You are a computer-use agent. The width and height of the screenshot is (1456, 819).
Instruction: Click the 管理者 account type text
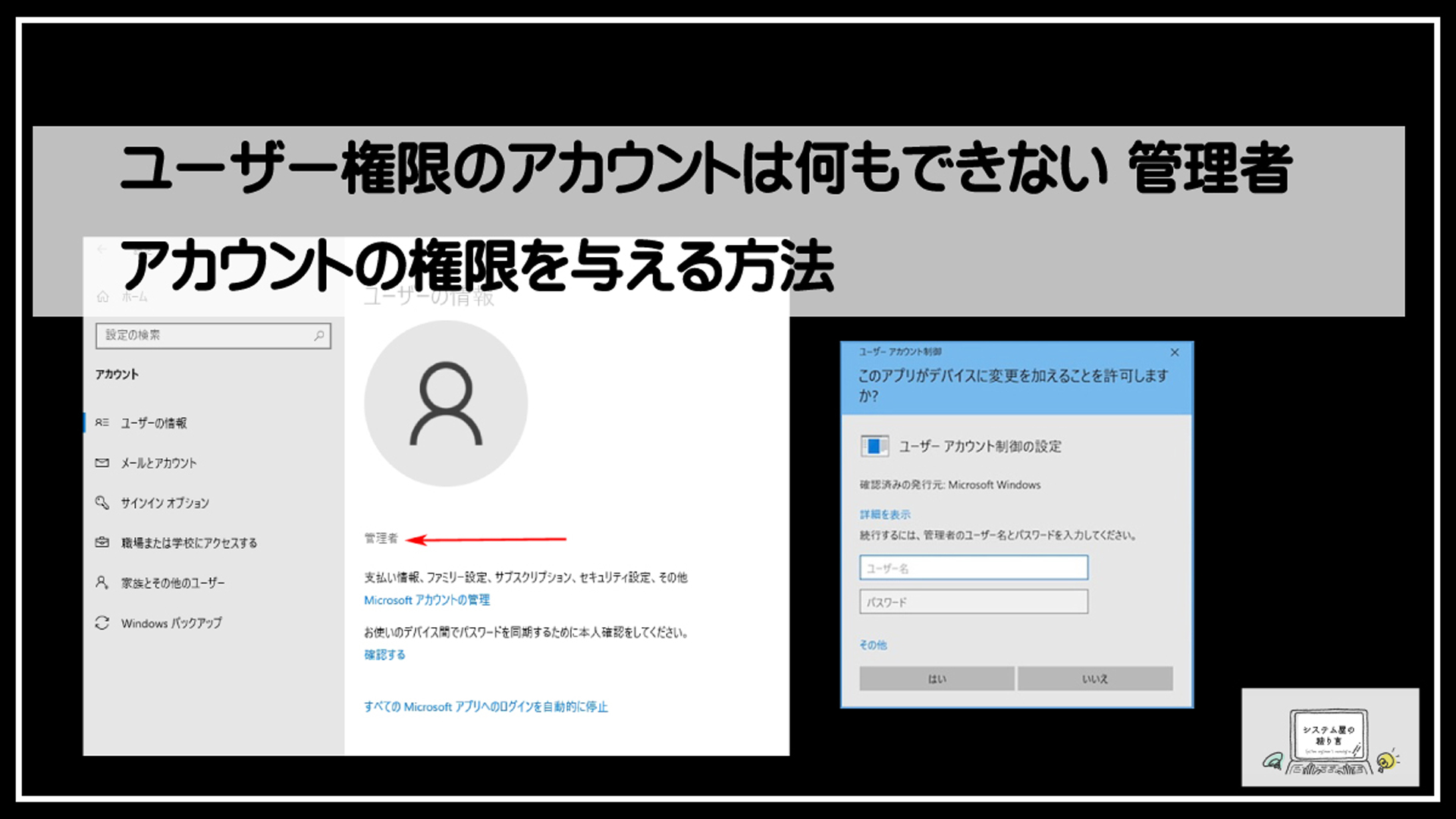click(381, 538)
